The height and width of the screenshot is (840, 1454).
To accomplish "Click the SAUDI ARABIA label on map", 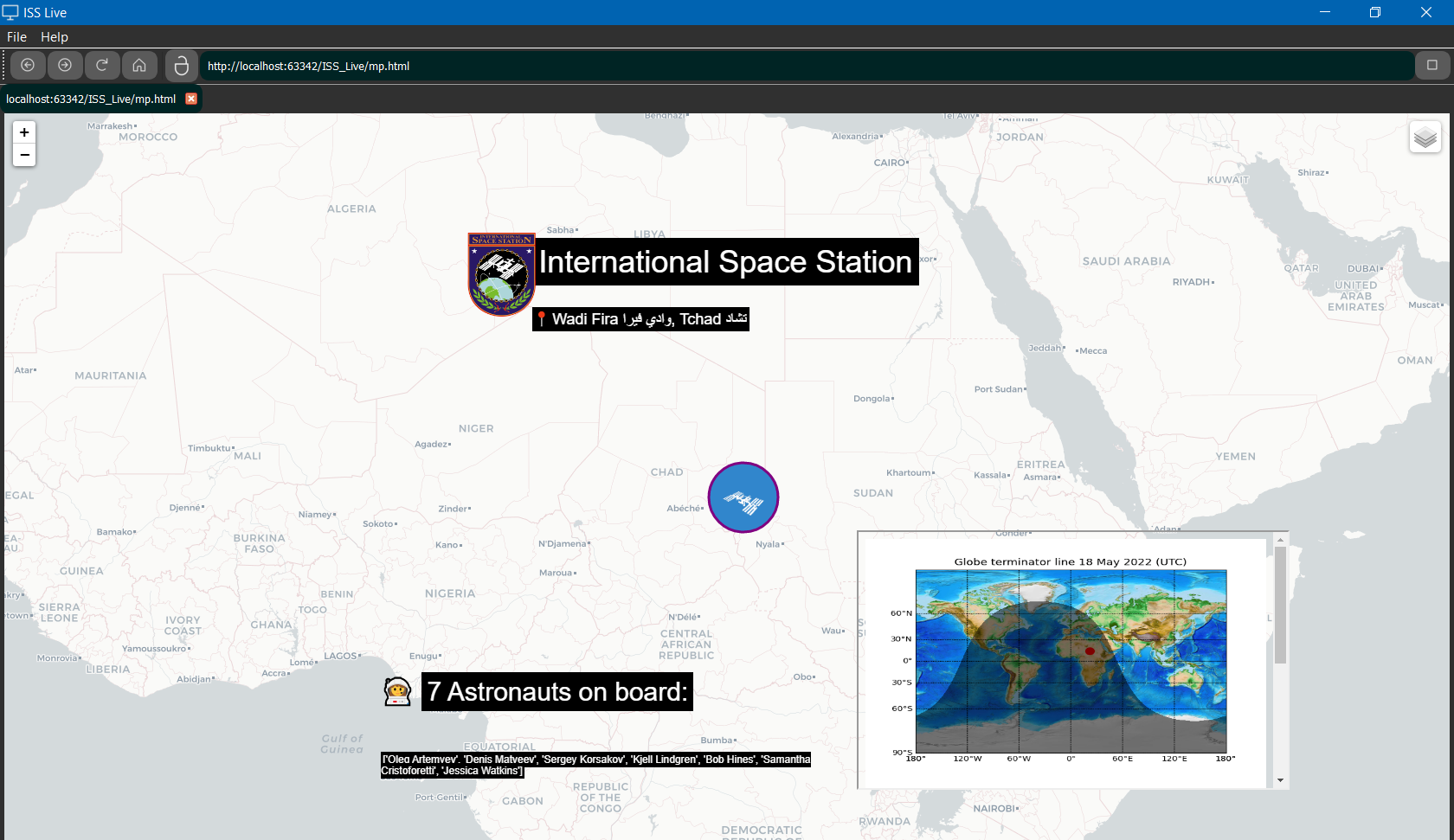I will tap(1126, 261).
